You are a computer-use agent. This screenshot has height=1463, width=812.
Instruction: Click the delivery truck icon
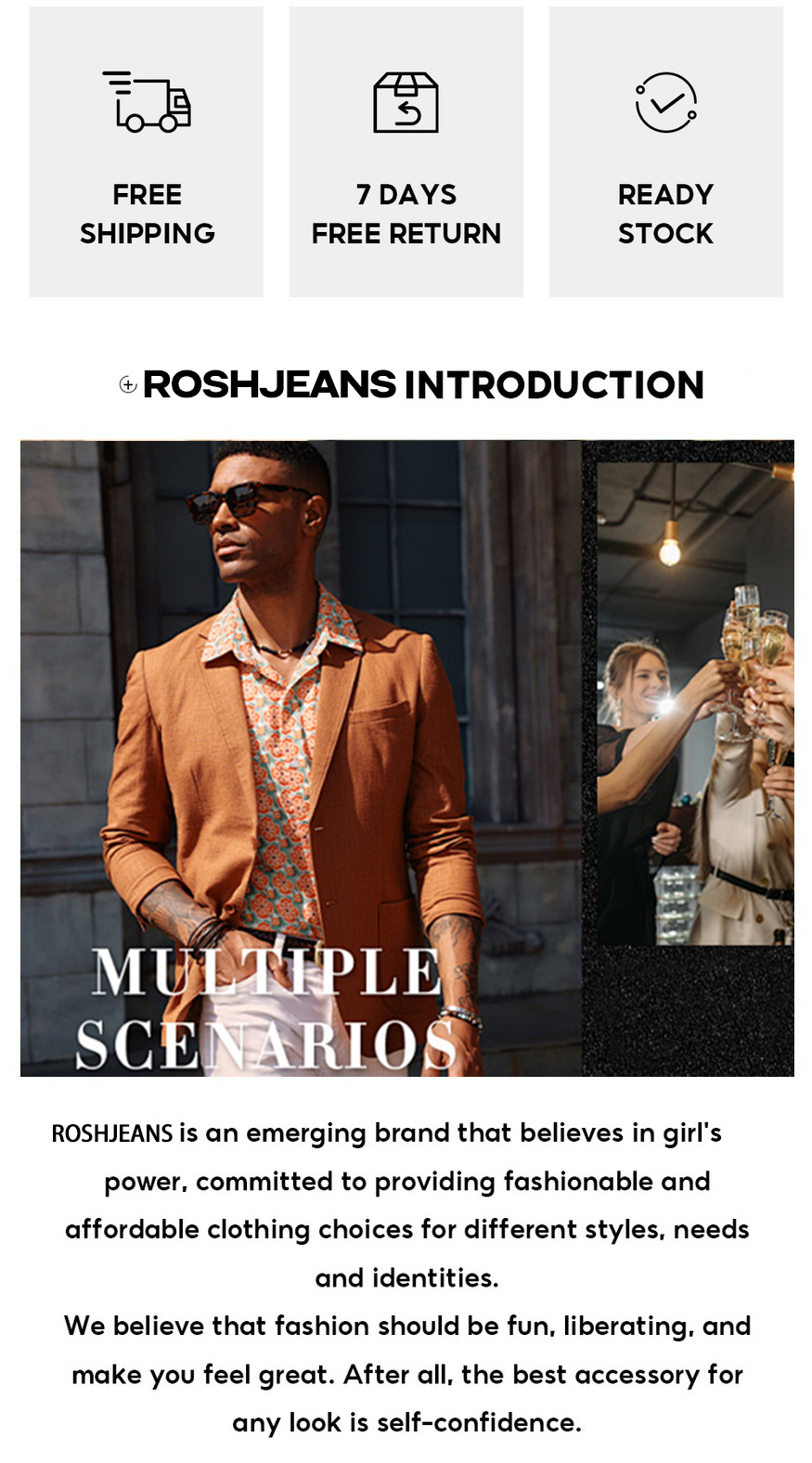pyautogui.click(x=147, y=102)
